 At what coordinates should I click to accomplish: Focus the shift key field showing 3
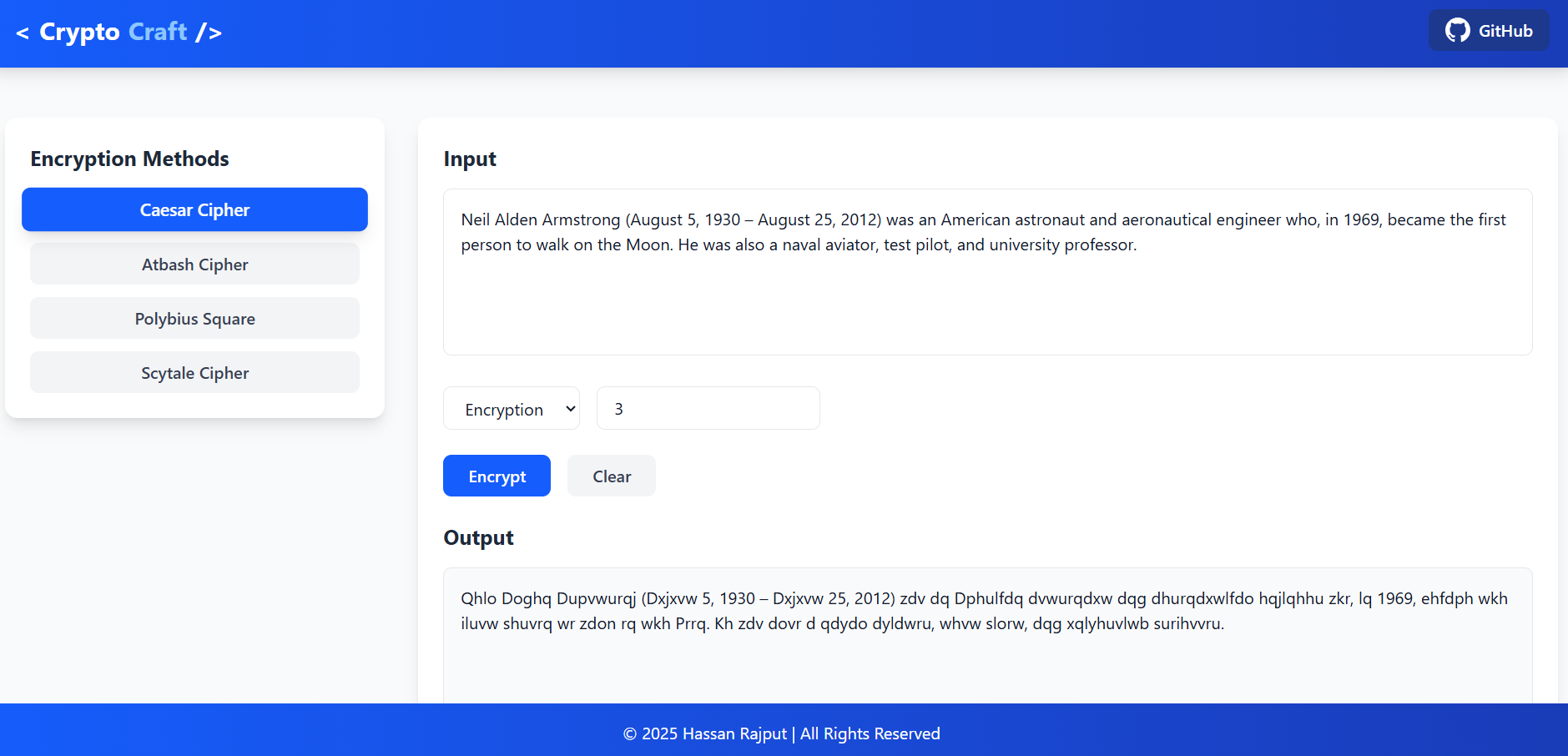[708, 409]
